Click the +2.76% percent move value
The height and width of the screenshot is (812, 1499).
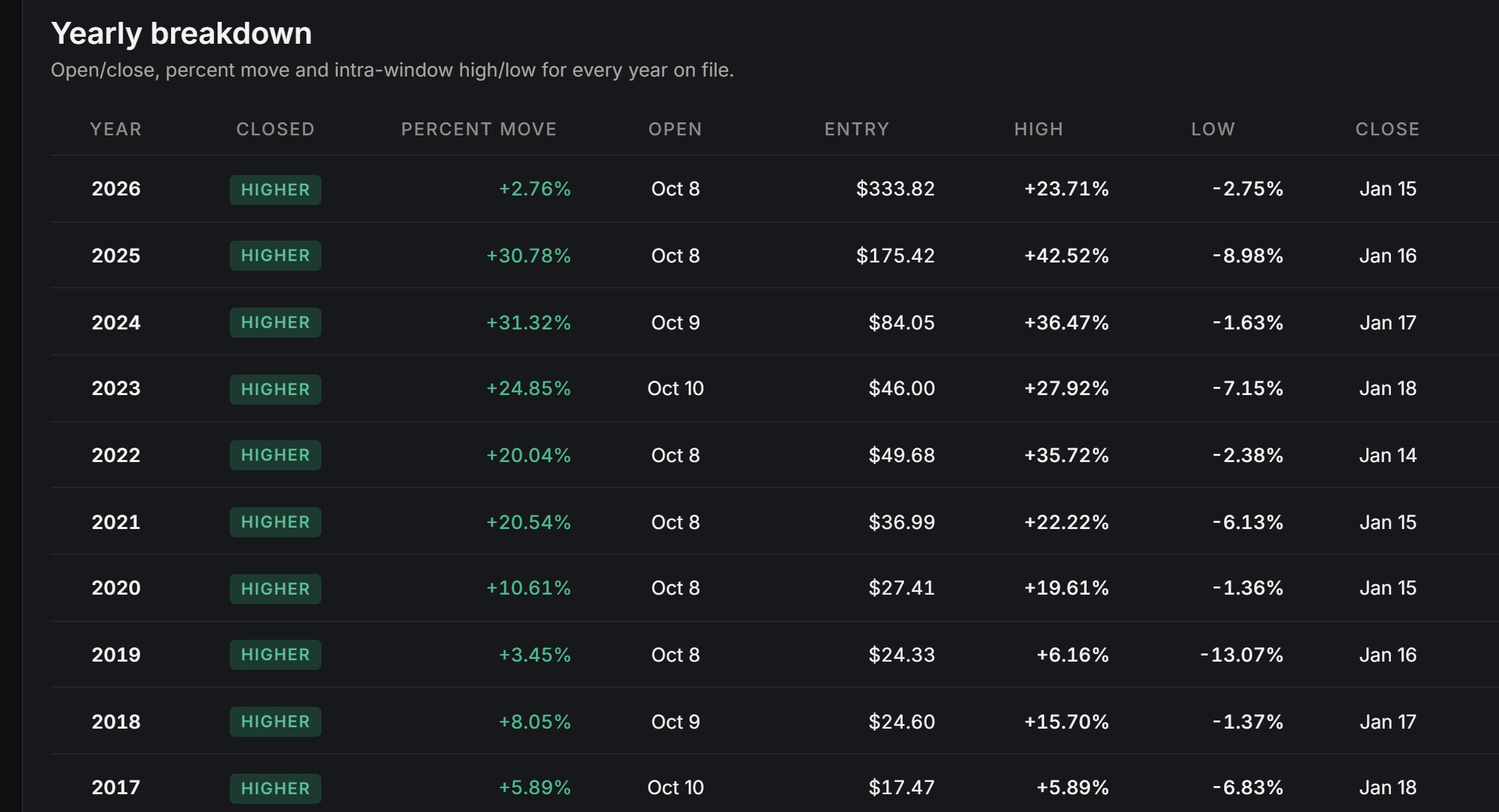(x=534, y=189)
